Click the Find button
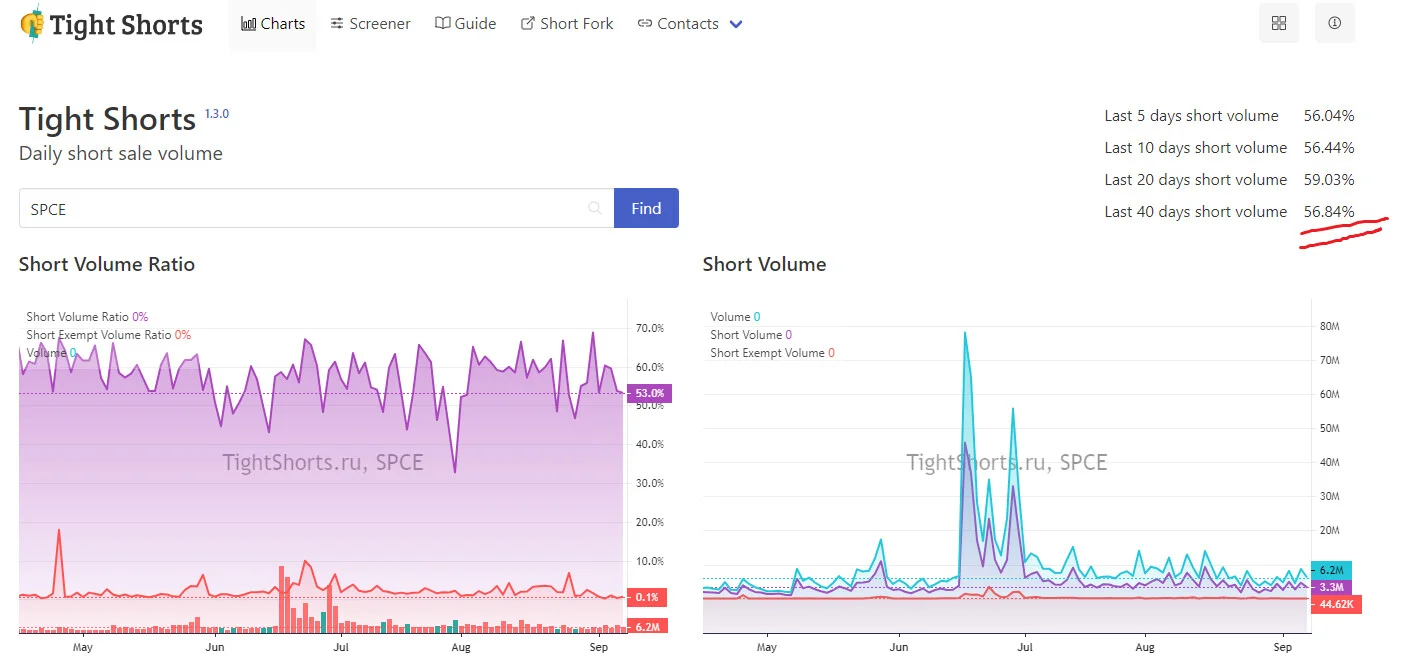This screenshot has height=665, width=1402. click(x=646, y=209)
